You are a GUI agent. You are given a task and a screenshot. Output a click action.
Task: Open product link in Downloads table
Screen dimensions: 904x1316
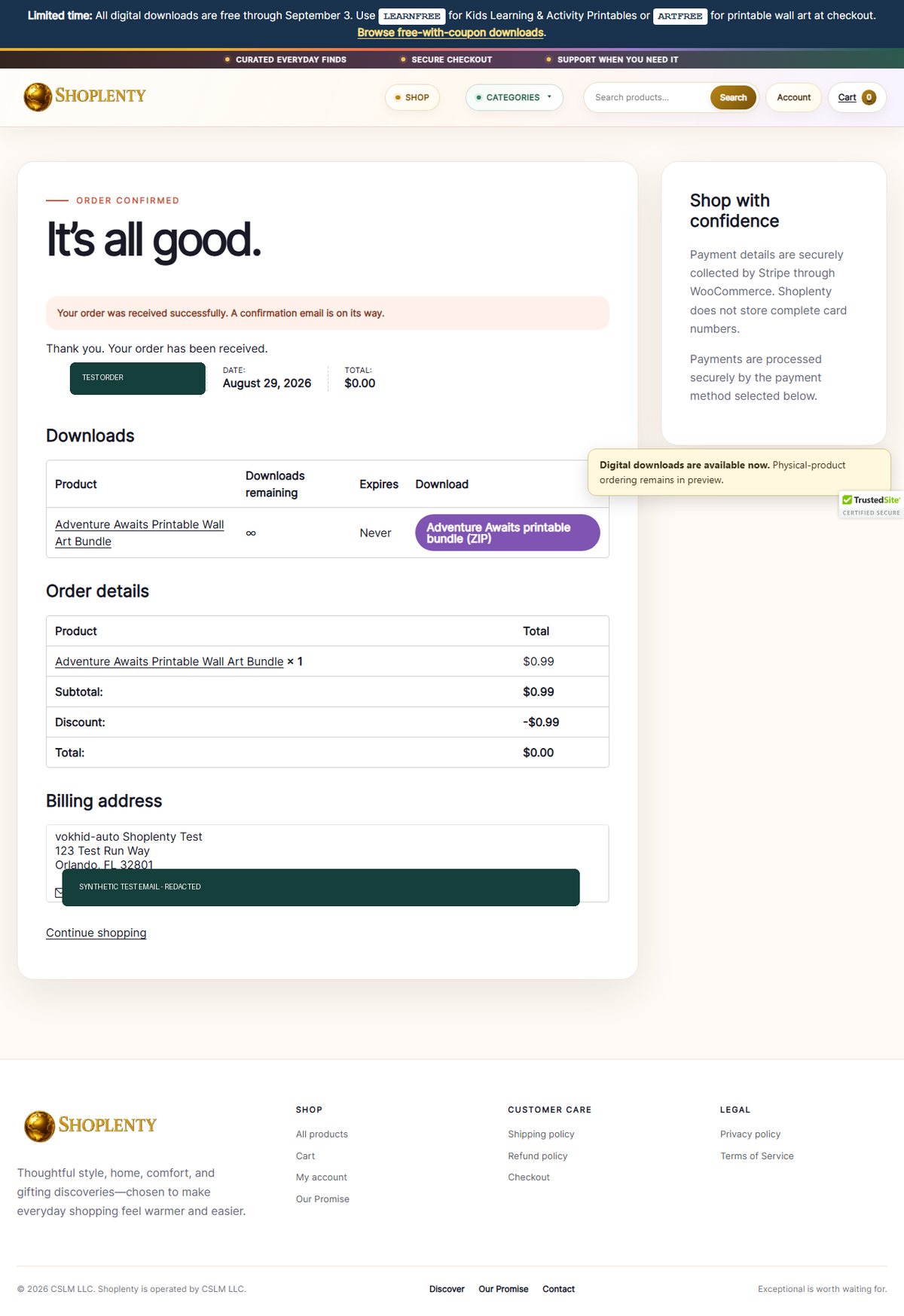139,533
